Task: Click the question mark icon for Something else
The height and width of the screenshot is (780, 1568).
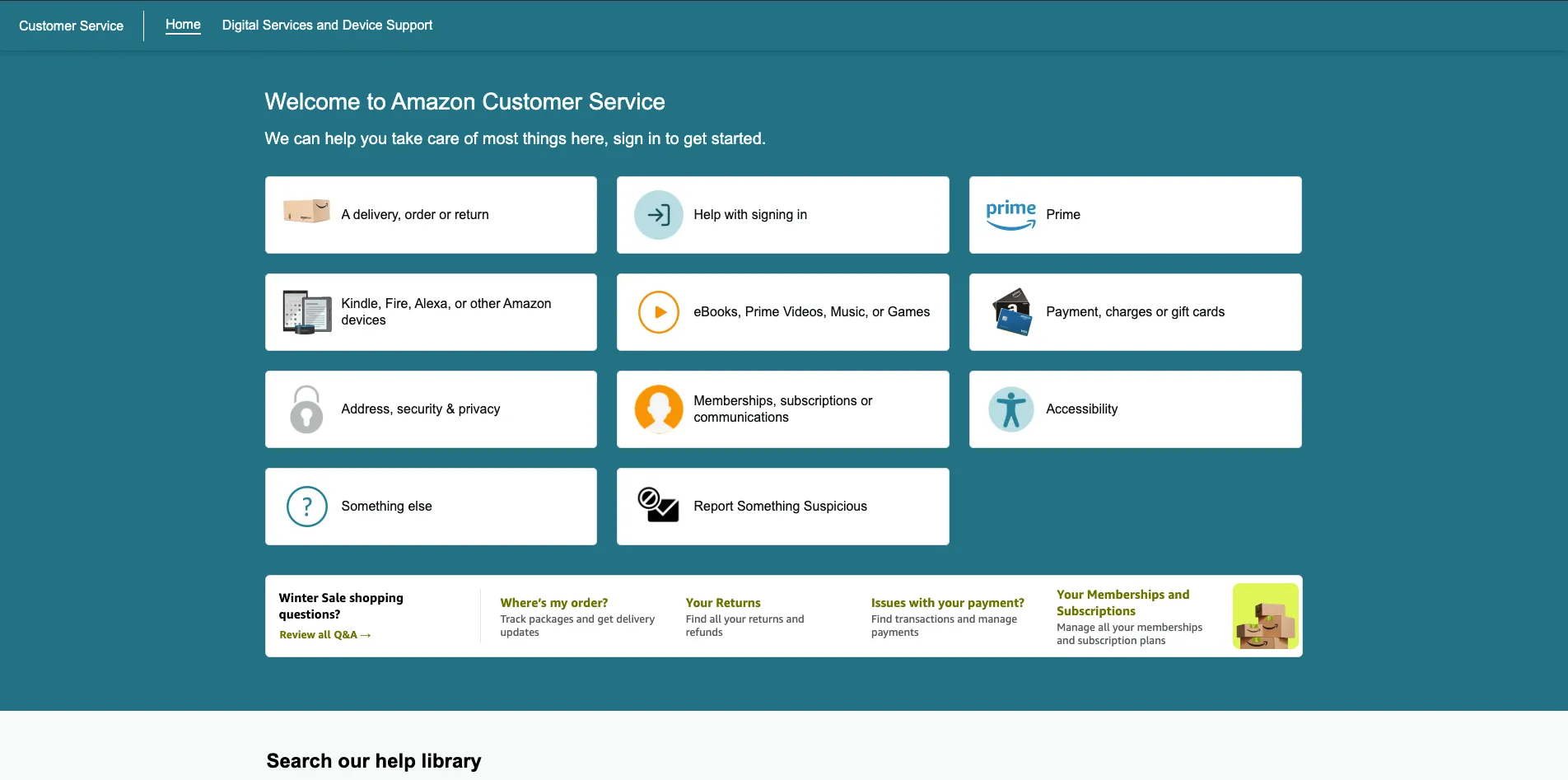Action: [x=306, y=506]
